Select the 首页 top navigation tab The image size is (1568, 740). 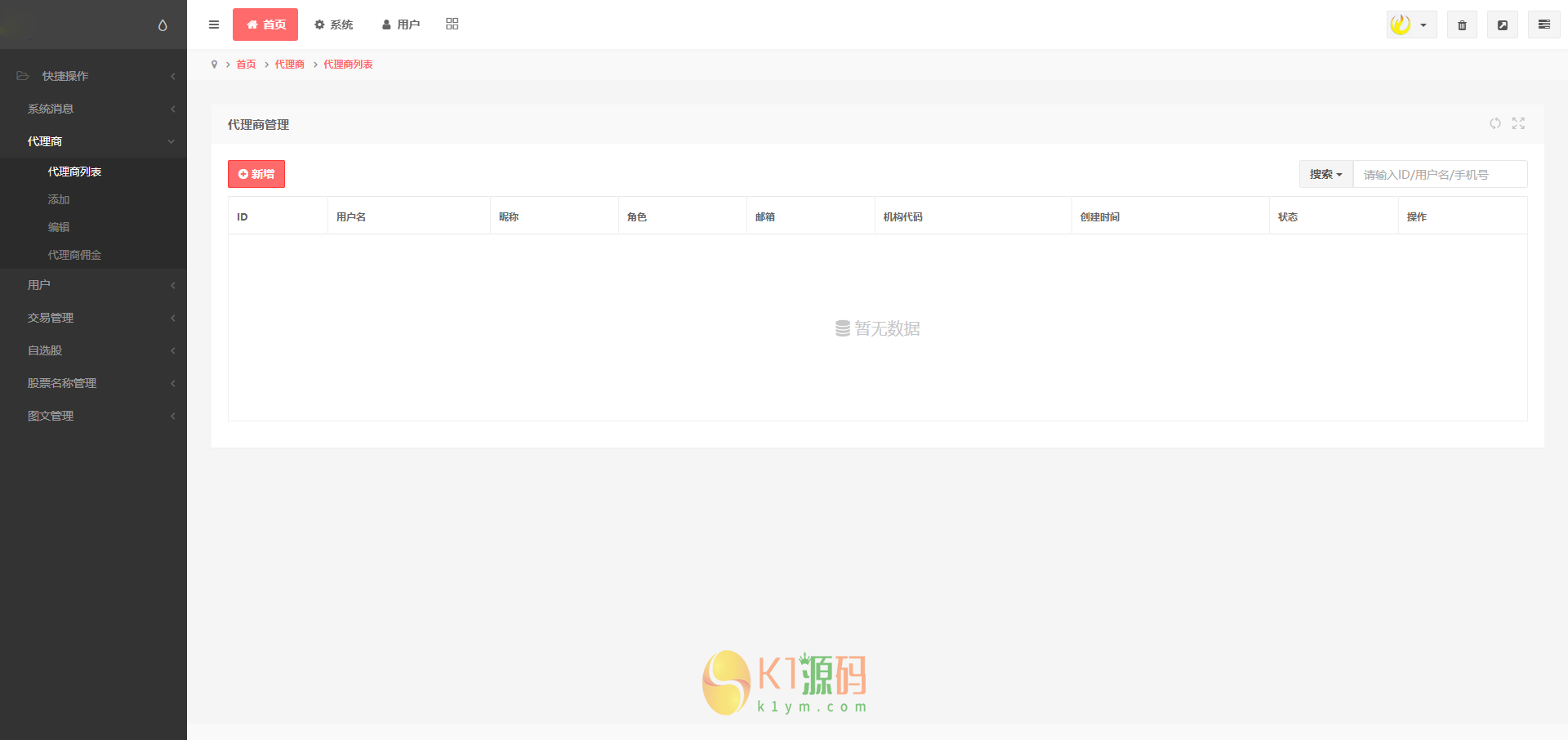coord(265,25)
